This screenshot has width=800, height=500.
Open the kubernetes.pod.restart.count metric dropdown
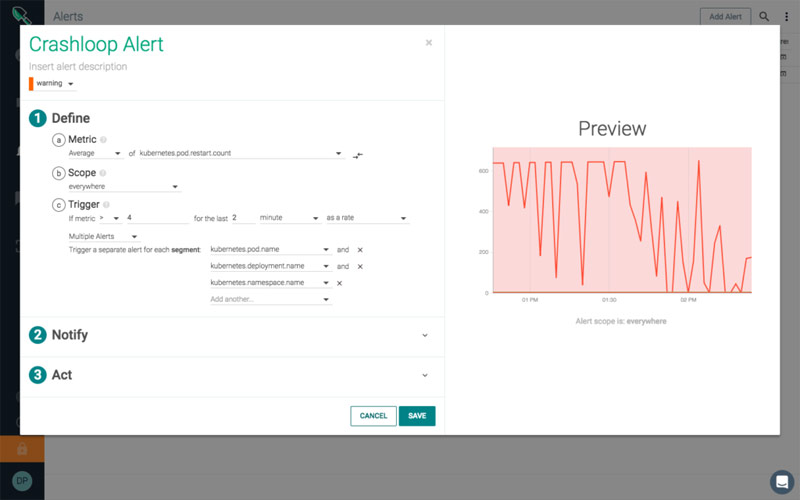(x=241, y=153)
